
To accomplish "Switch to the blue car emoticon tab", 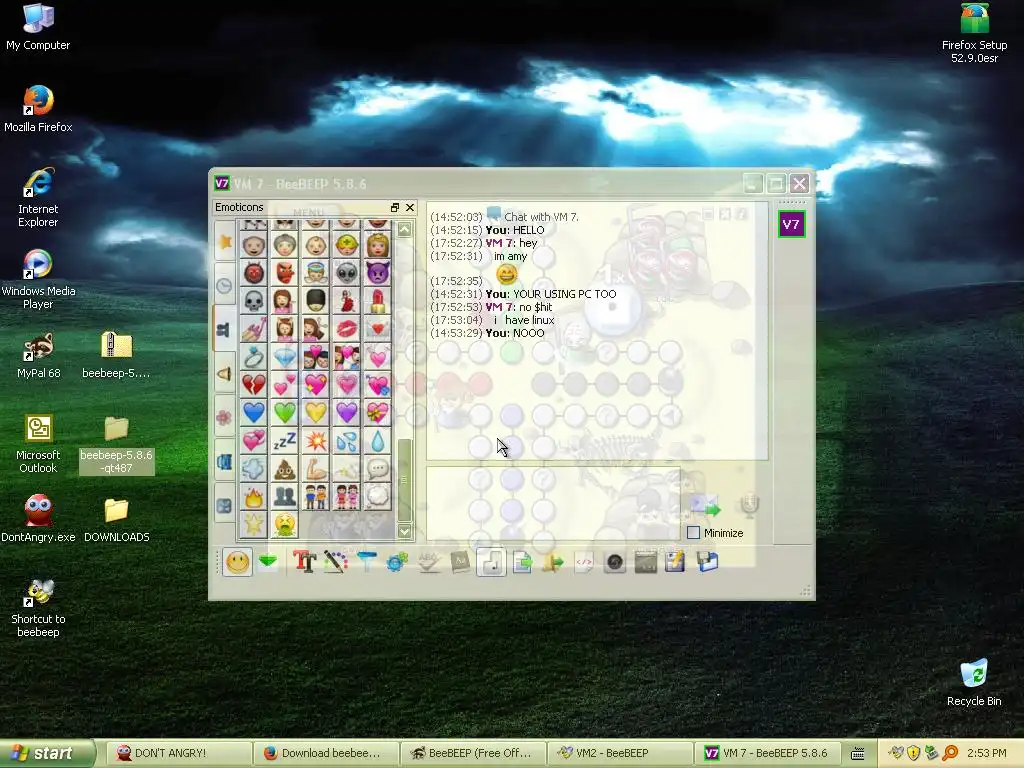I will [x=224, y=462].
